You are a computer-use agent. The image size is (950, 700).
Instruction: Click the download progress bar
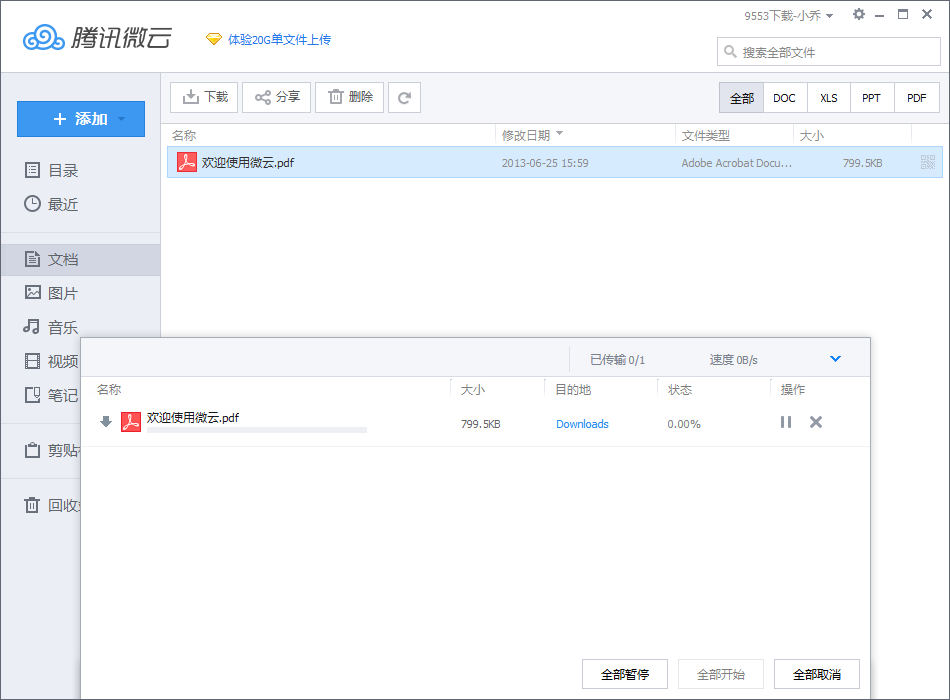pyautogui.click(x=257, y=430)
